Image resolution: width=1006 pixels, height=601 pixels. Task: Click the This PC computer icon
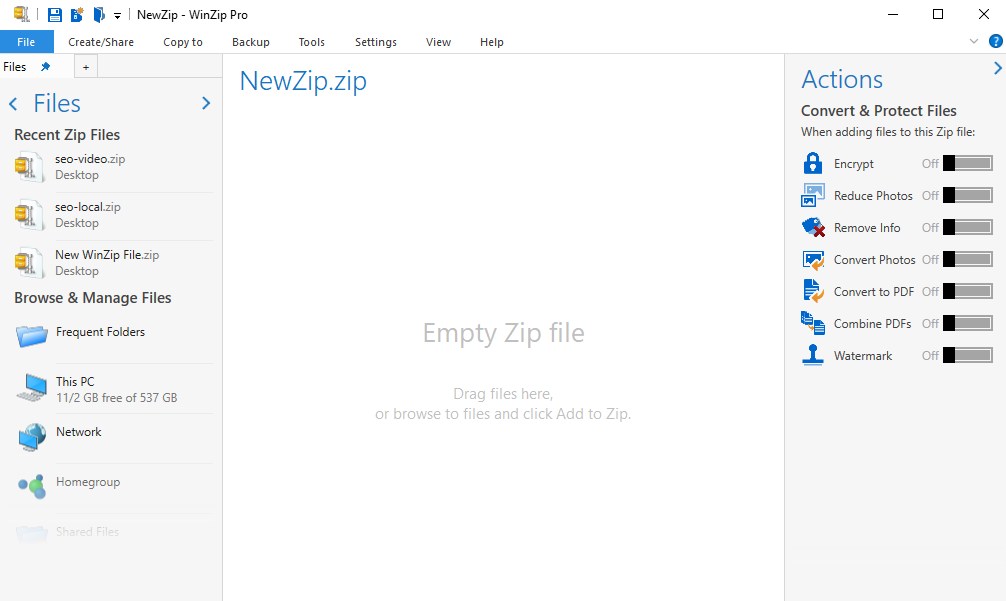(x=31, y=388)
